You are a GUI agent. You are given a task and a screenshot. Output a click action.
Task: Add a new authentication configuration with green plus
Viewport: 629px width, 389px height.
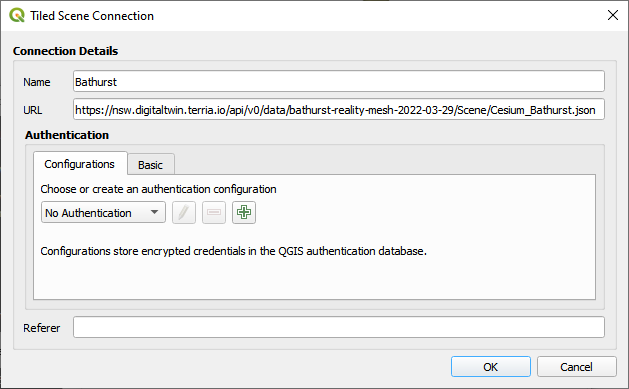coord(243,212)
